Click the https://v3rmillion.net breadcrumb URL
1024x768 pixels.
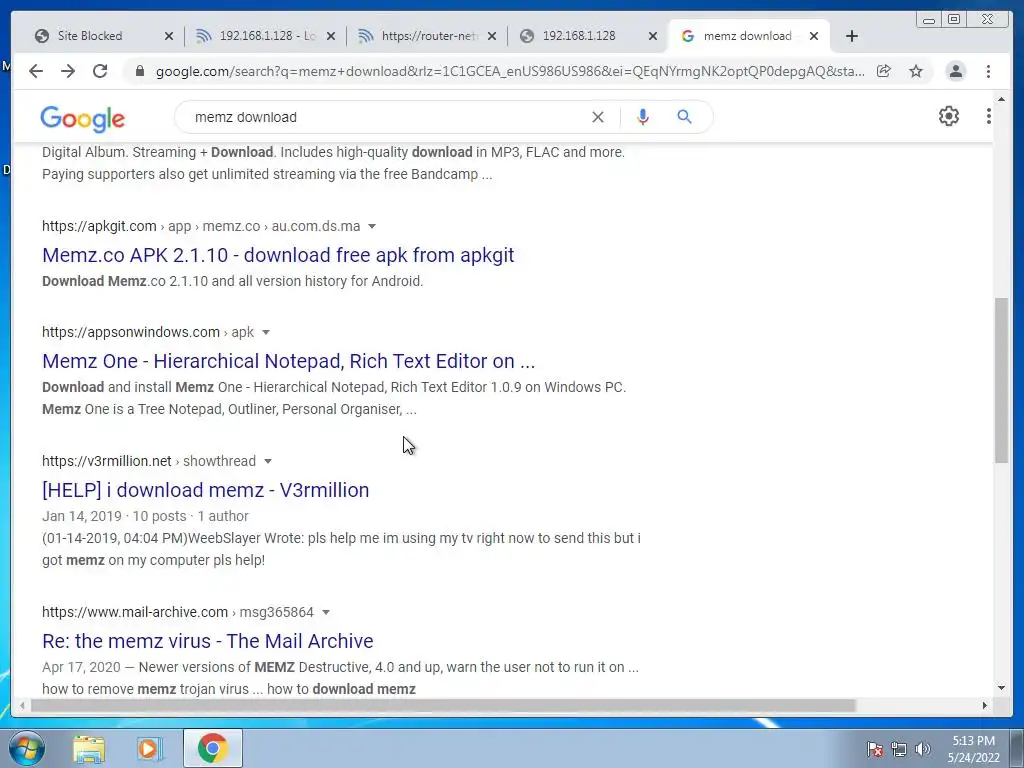[x=107, y=461]
